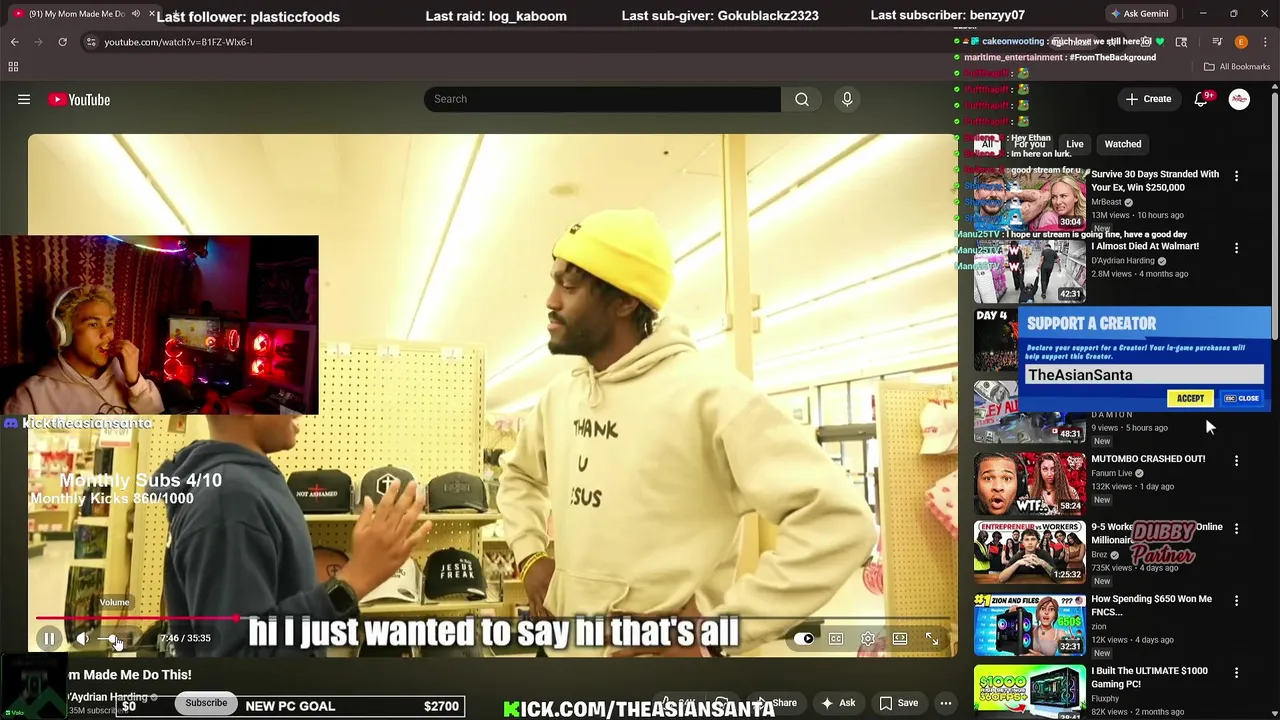Screen dimensions: 1280x720
Task: Open the Chrome three-dot menu
Action: [x=1265, y=42]
